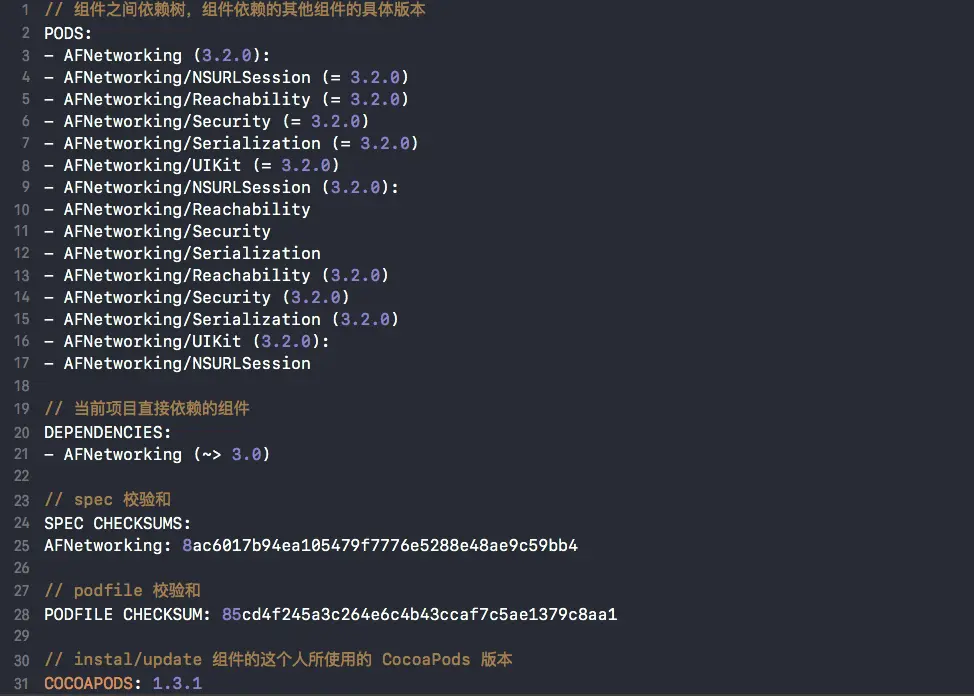The width and height of the screenshot is (974, 696).
Task: Click line number 22 in the gutter
Action: coord(22,476)
